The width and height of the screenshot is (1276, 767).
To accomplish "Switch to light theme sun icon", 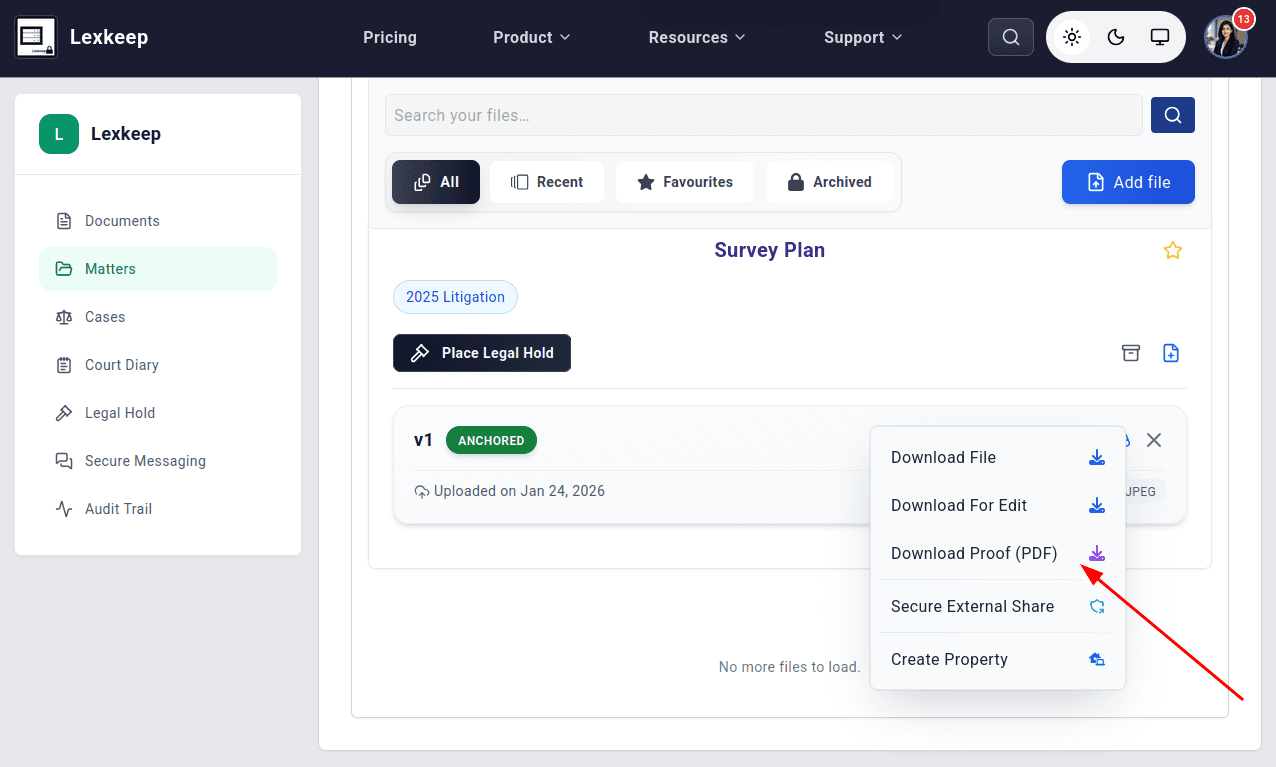I will pos(1072,37).
